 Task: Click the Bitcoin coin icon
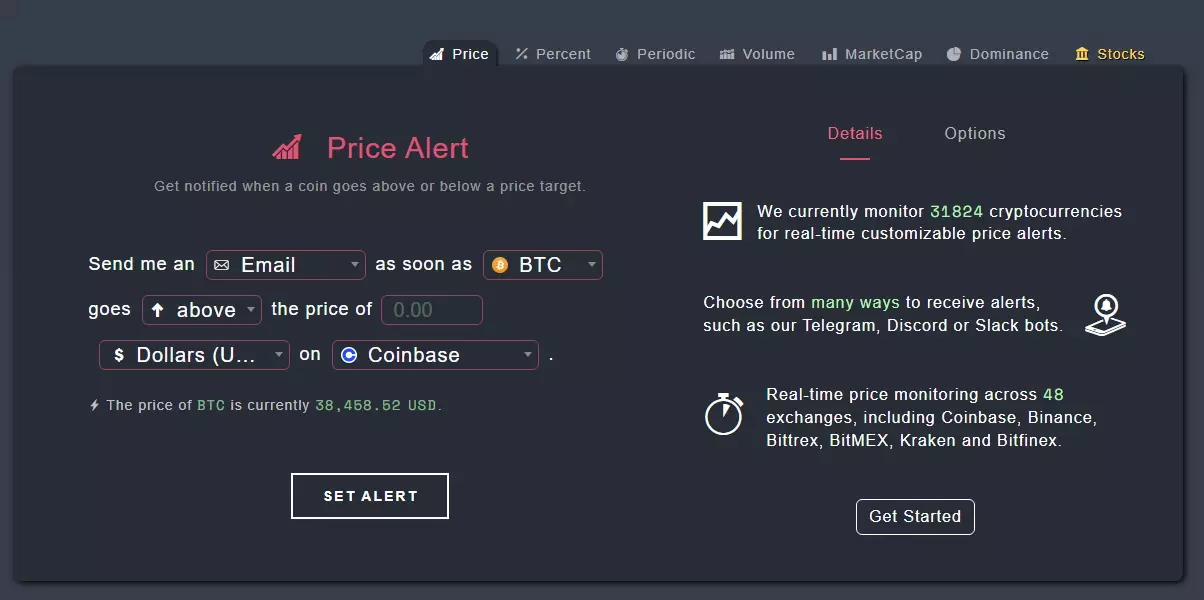tap(500, 265)
